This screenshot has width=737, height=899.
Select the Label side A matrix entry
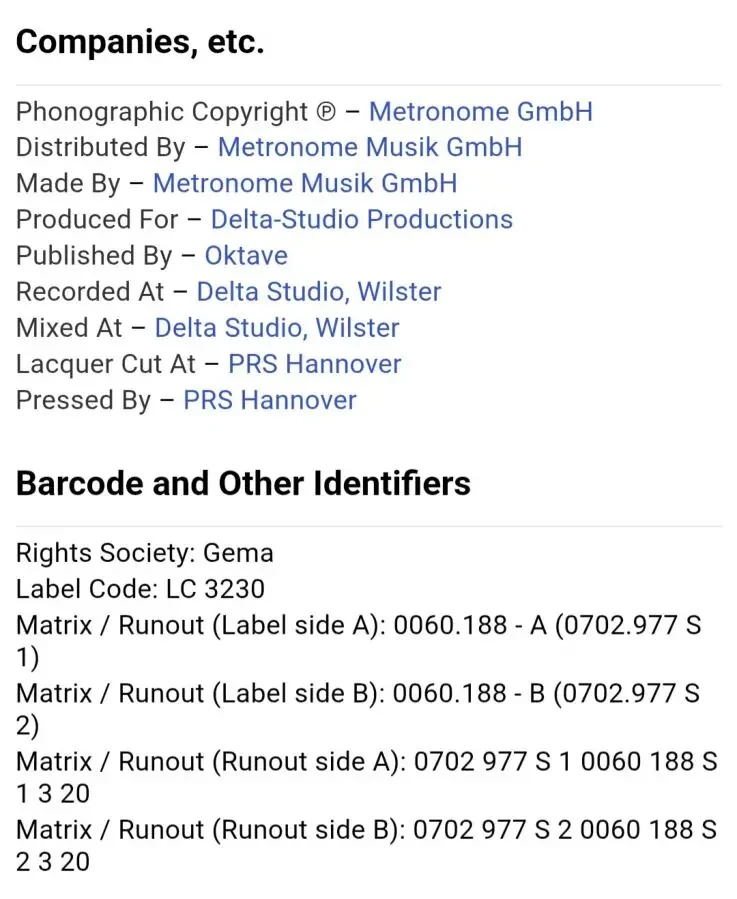coord(358,641)
